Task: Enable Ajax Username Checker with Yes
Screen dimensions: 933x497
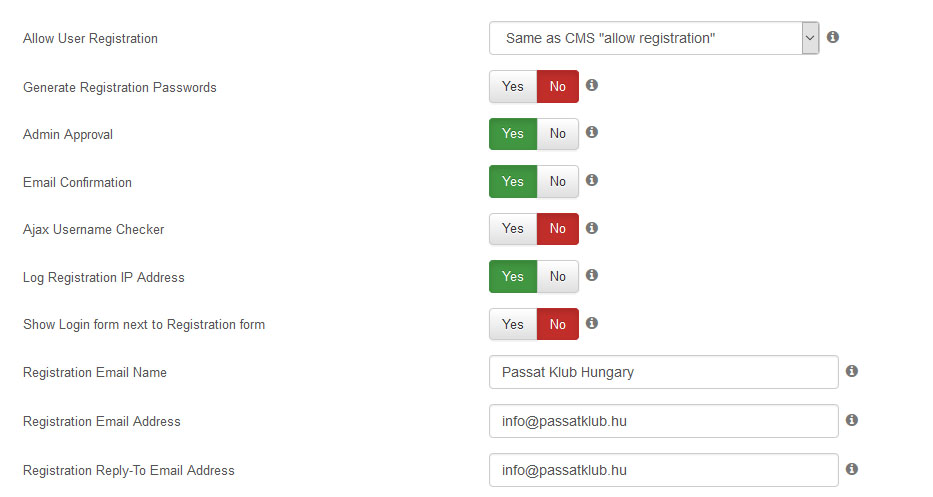Action: tap(513, 229)
